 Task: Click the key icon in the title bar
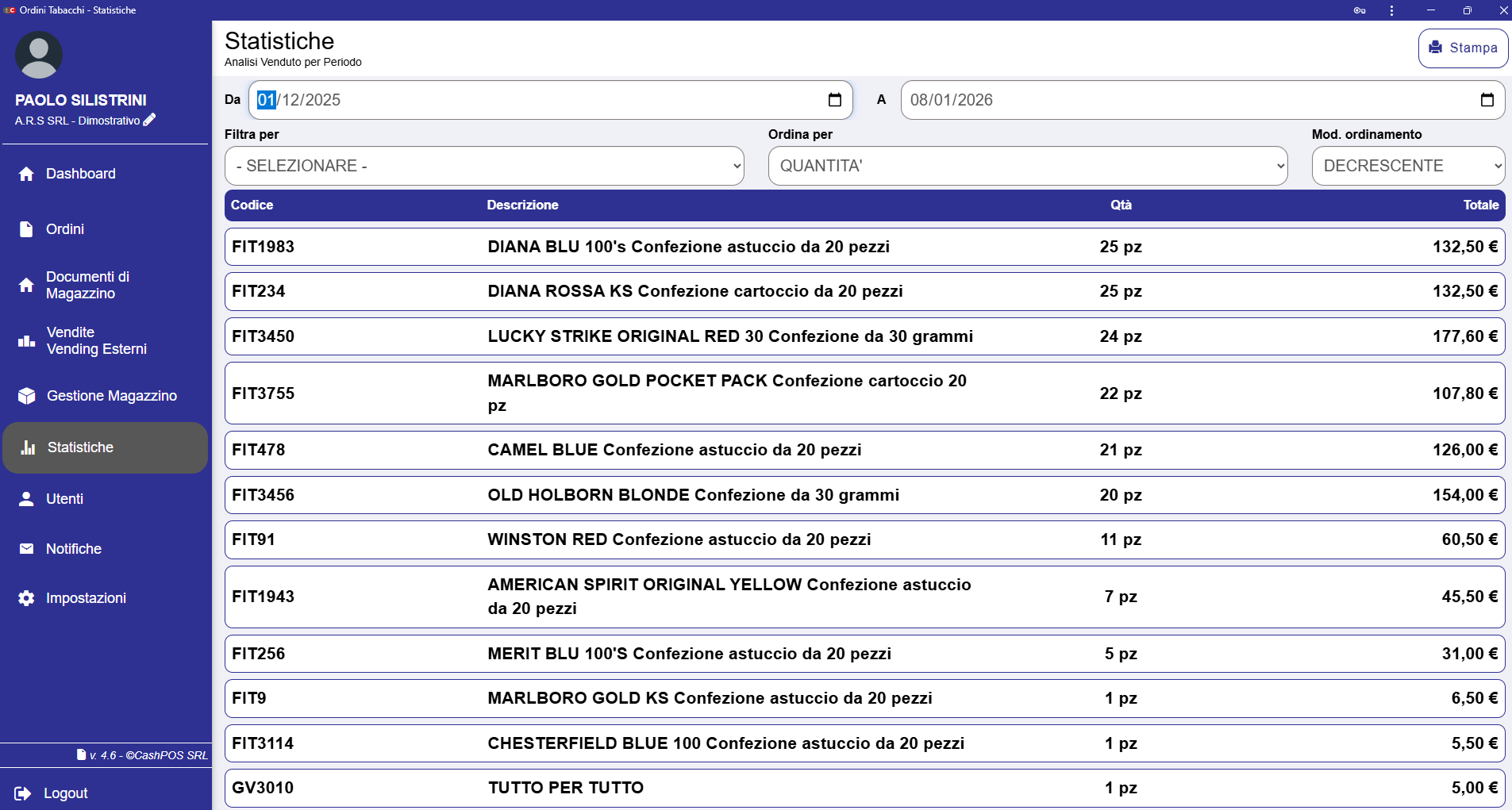(x=1359, y=10)
